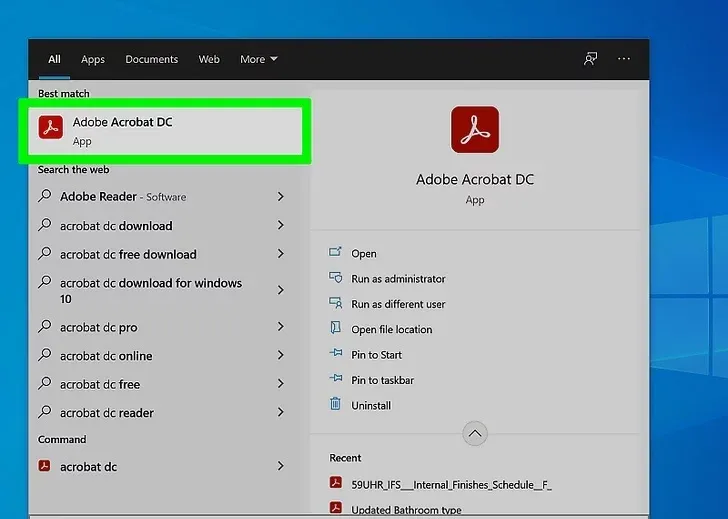The height and width of the screenshot is (519, 728).
Task: Expand the More filter dropdown
Action: coord(259,59)
